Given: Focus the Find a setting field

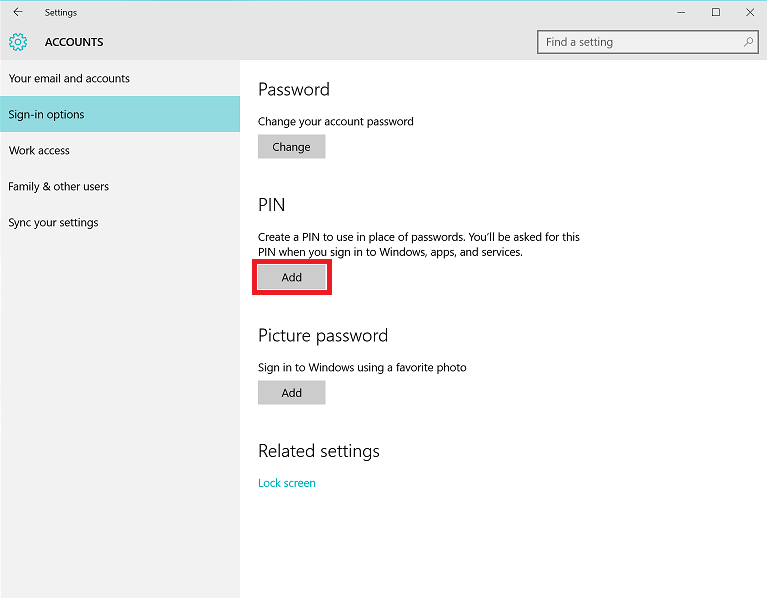Looking at the screenshot, I should 648,42.
